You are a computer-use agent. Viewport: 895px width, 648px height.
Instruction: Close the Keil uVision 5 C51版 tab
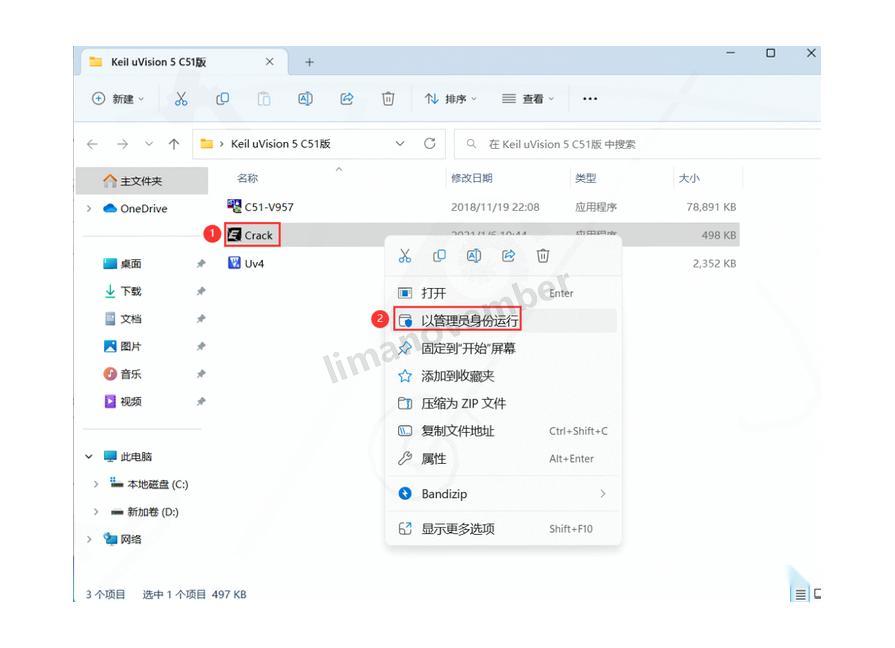point(269,62)
